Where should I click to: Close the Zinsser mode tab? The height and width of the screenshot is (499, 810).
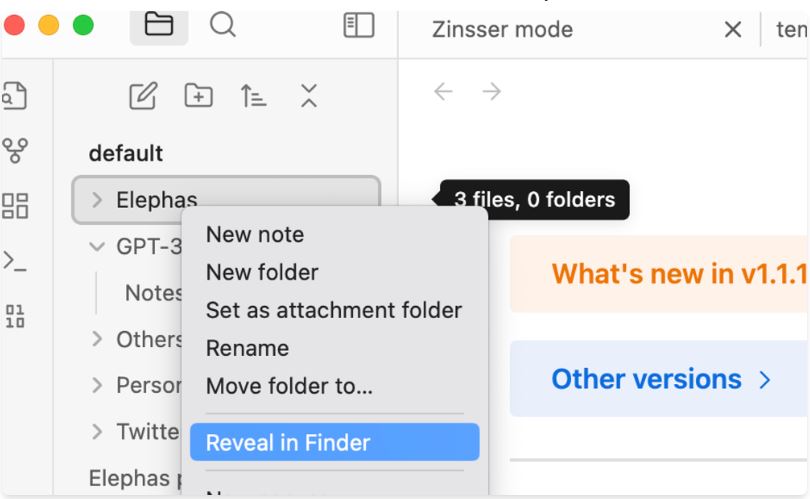[732, 29]
